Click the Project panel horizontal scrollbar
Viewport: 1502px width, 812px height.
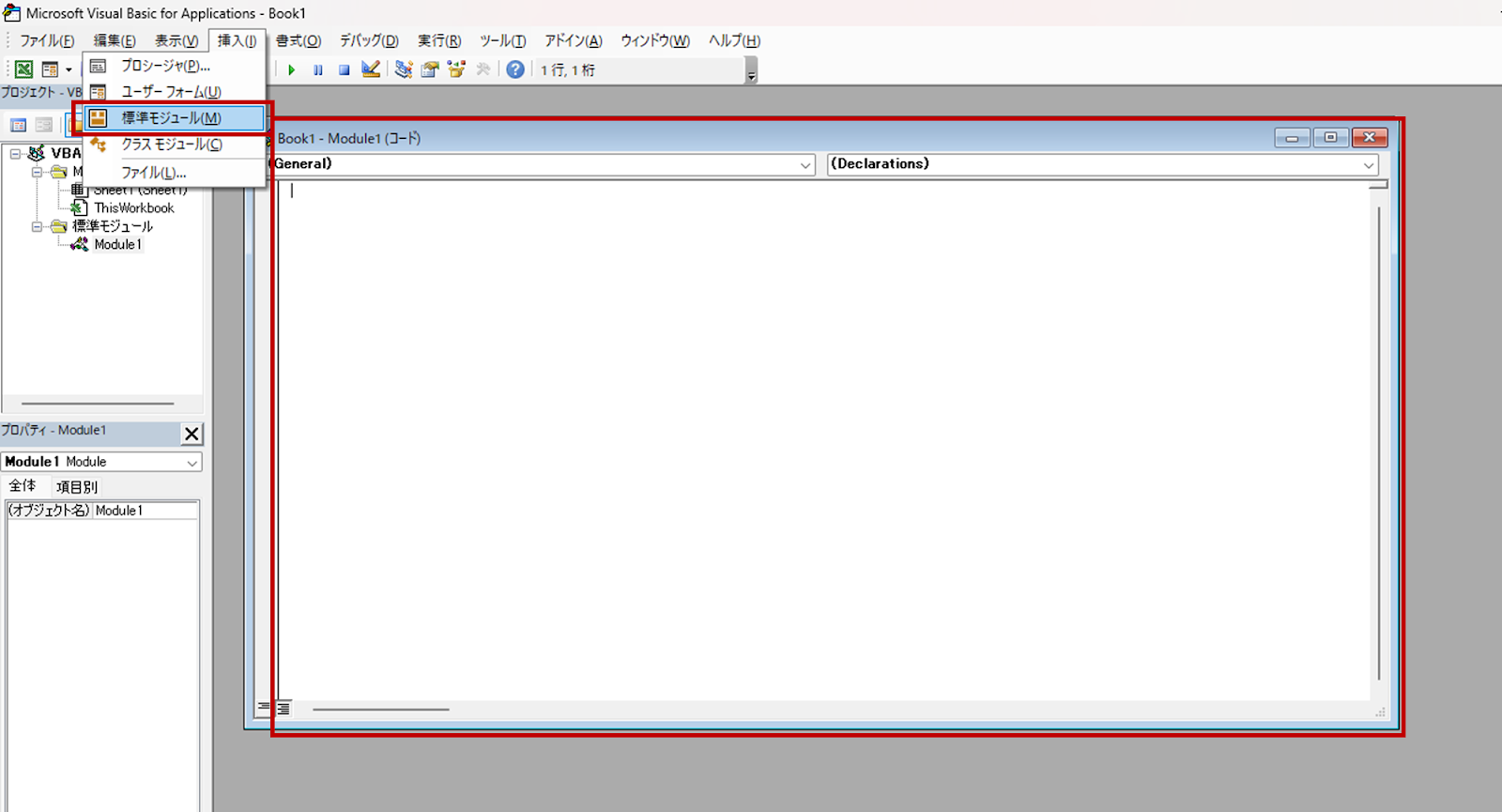click(x=98, y=404)
